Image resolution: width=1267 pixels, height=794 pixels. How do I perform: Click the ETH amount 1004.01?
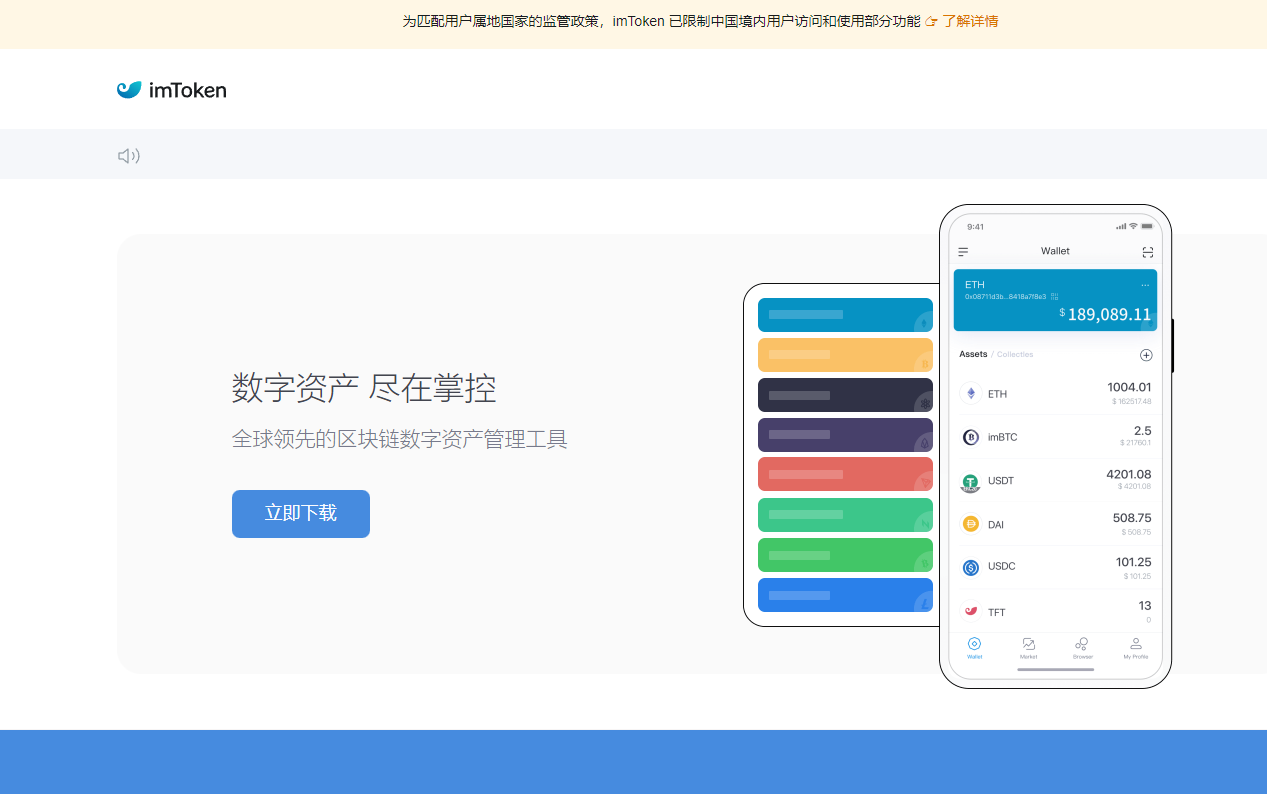click(x=1129, y=387)
